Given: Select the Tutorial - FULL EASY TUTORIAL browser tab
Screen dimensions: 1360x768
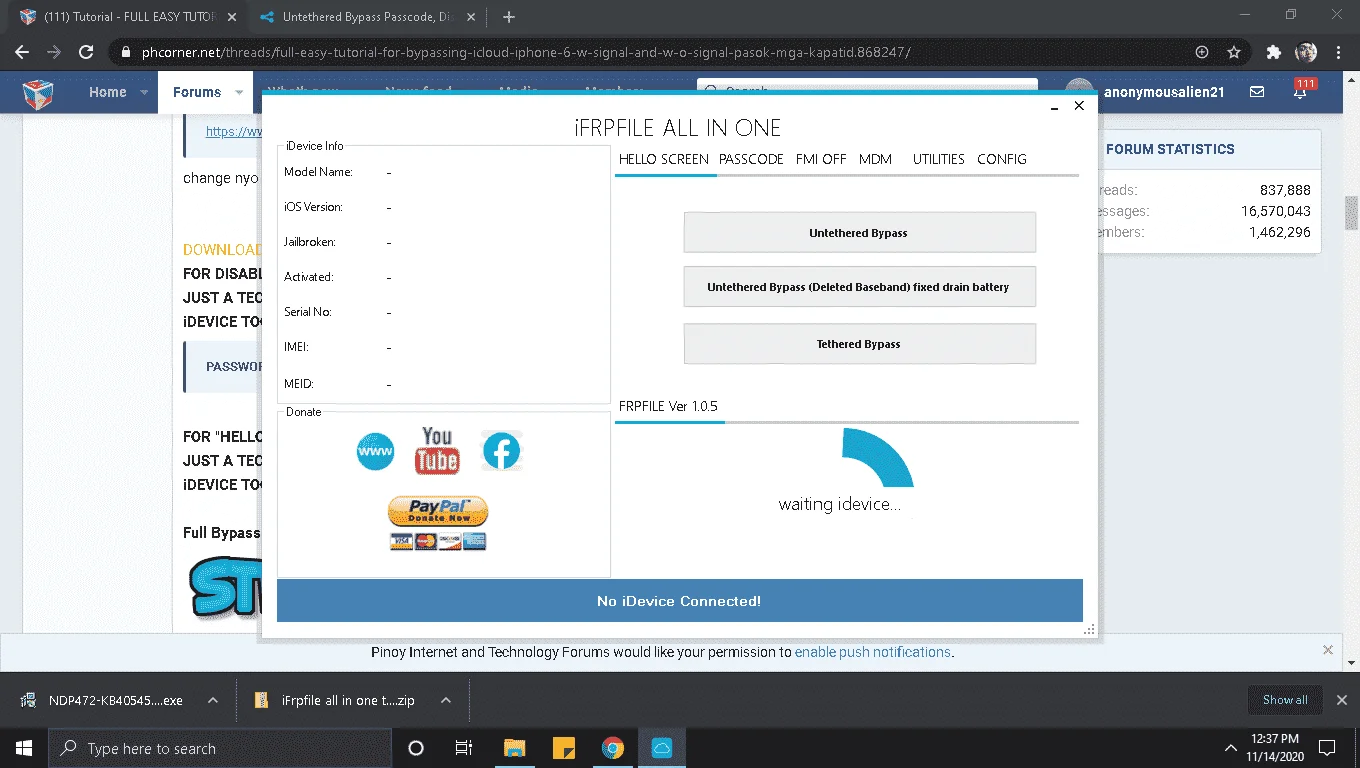Looking at the screenshot, I should pyautogui.click(x=127, y=17).
